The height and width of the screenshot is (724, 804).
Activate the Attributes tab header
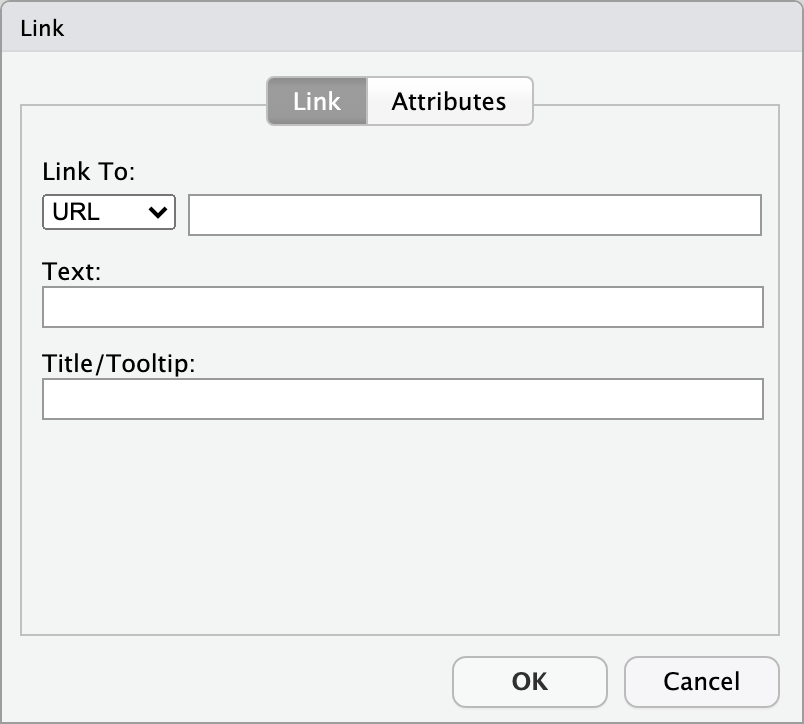449,101
